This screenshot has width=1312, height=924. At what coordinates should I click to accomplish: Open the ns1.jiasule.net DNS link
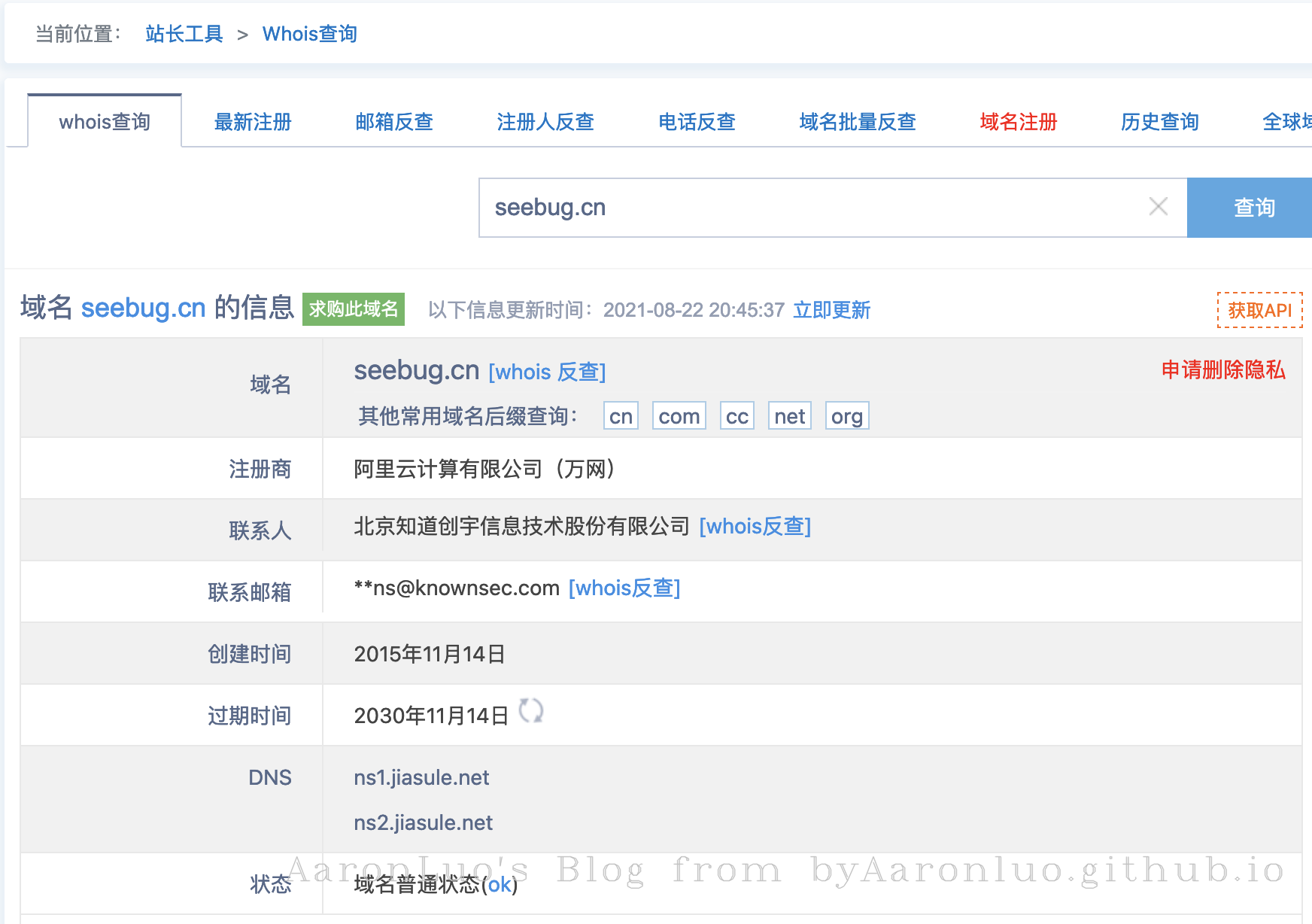click(x=421, y=777)
